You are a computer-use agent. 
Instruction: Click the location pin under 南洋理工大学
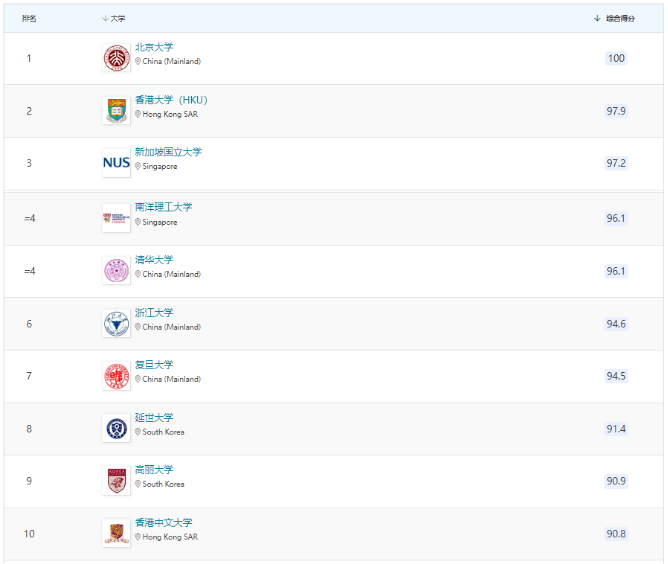point(138,222)
